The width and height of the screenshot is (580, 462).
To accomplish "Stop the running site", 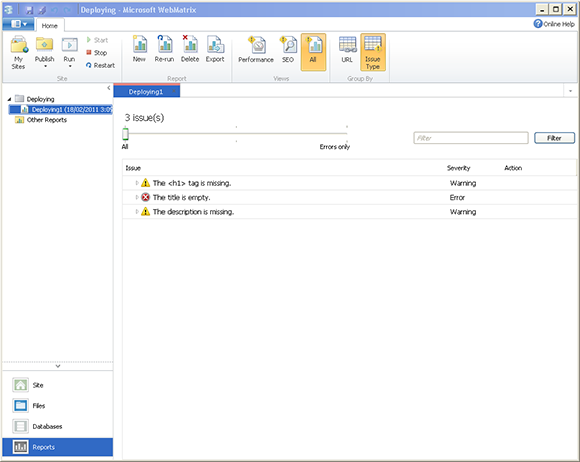I will [x=97, y=53].
